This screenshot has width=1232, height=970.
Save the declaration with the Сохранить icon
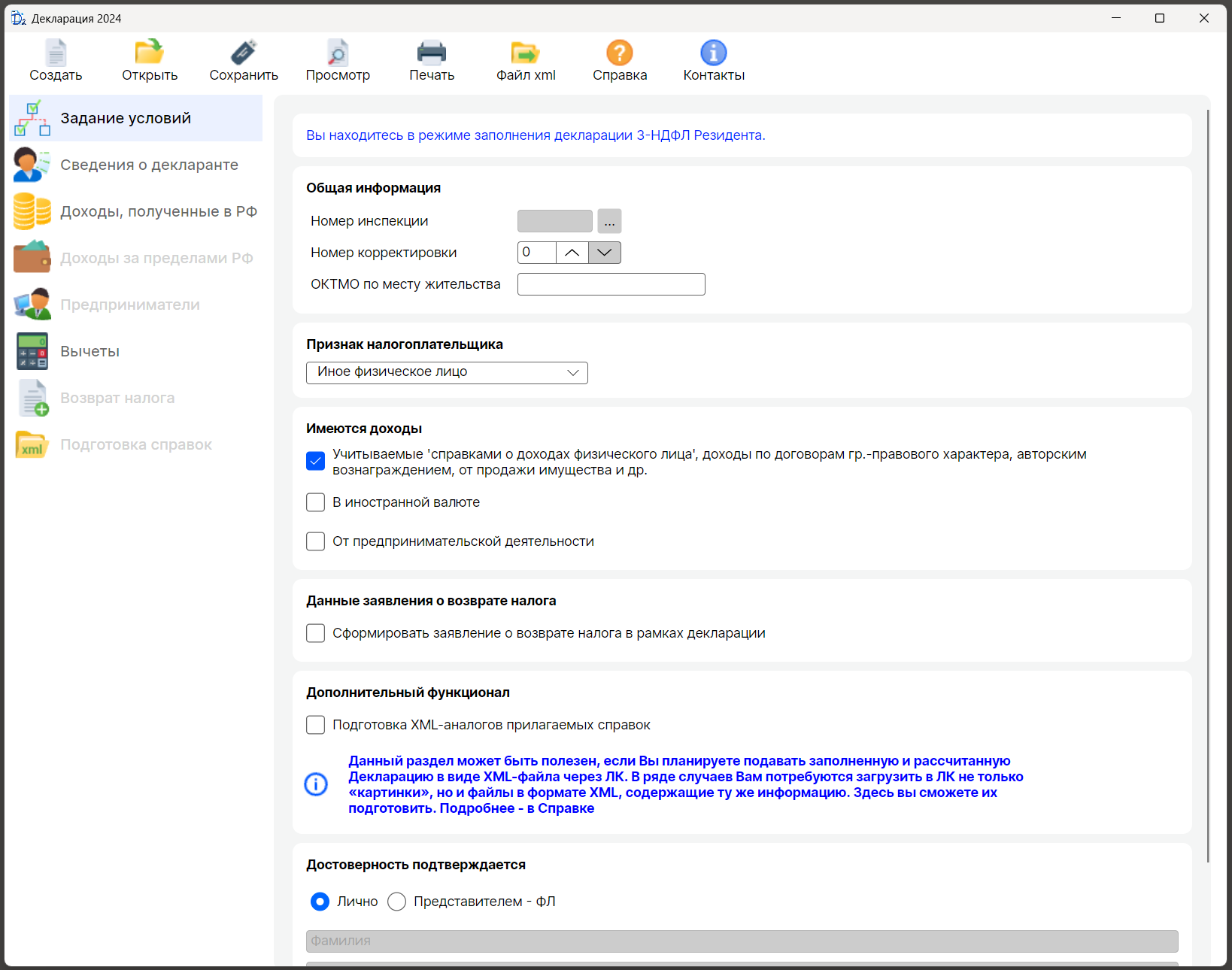(x=244, y=53)
